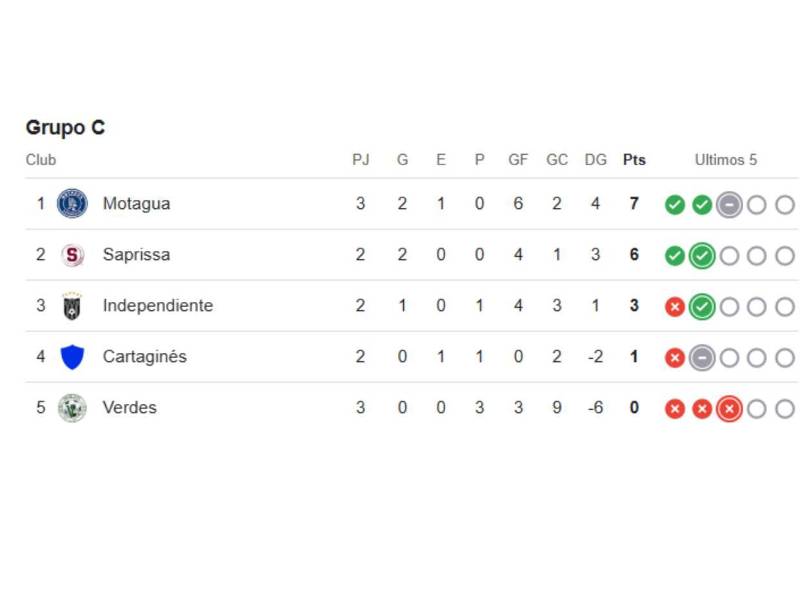Open the Motagua team page link
The image size is (800, 600).
coord(137,203)
